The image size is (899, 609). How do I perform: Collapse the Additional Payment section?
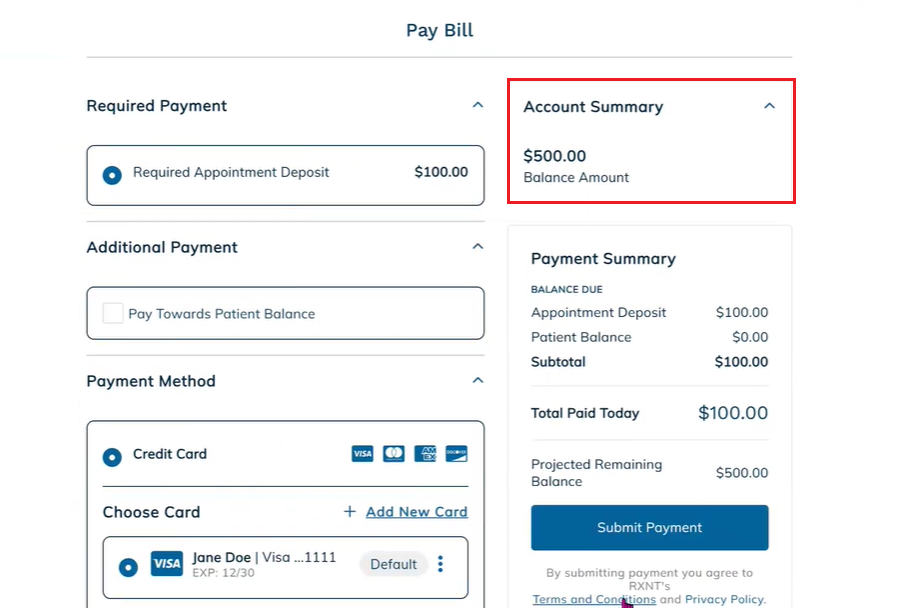click(478, 246)
